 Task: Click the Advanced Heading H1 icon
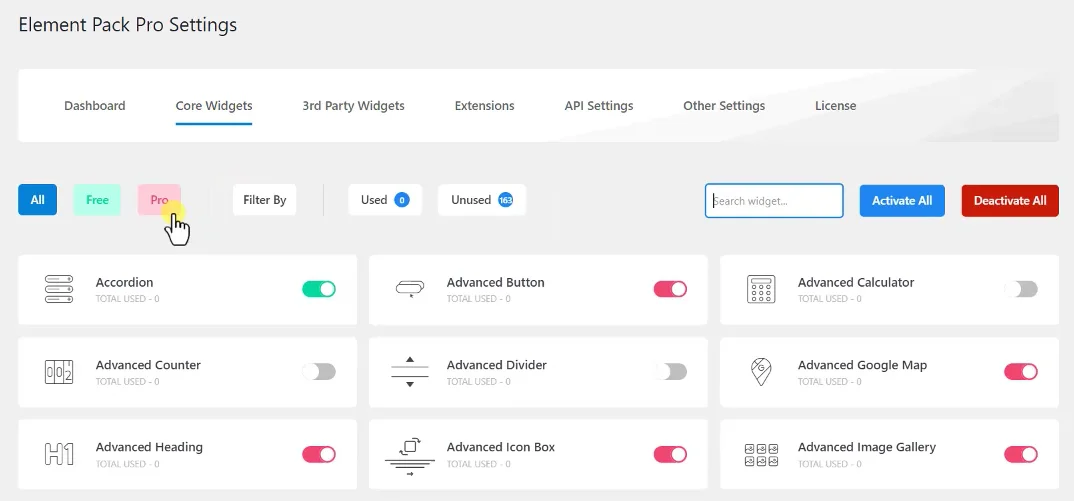pyautogui.click(x=59, y=454)
